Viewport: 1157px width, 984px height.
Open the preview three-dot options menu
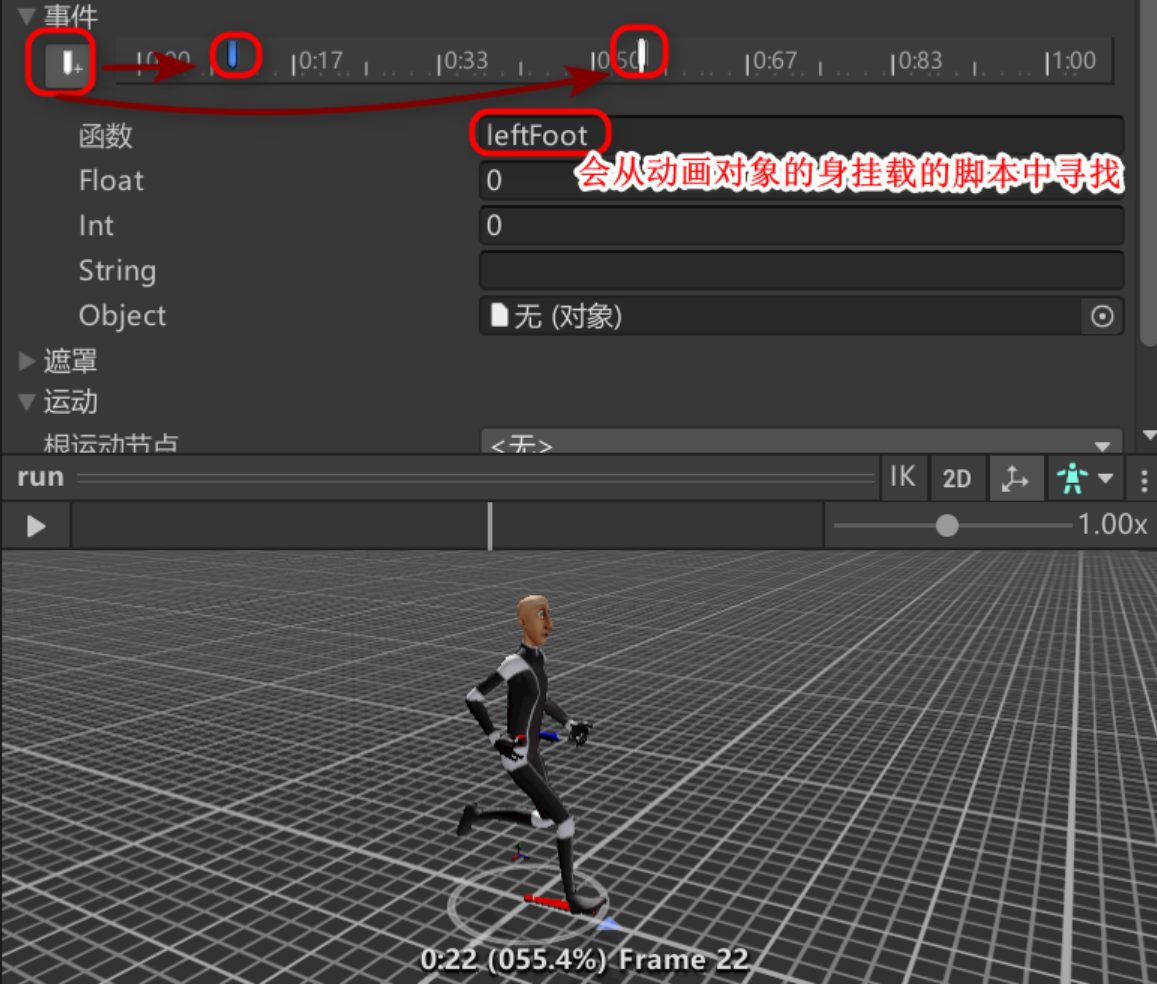[1144, 480]
